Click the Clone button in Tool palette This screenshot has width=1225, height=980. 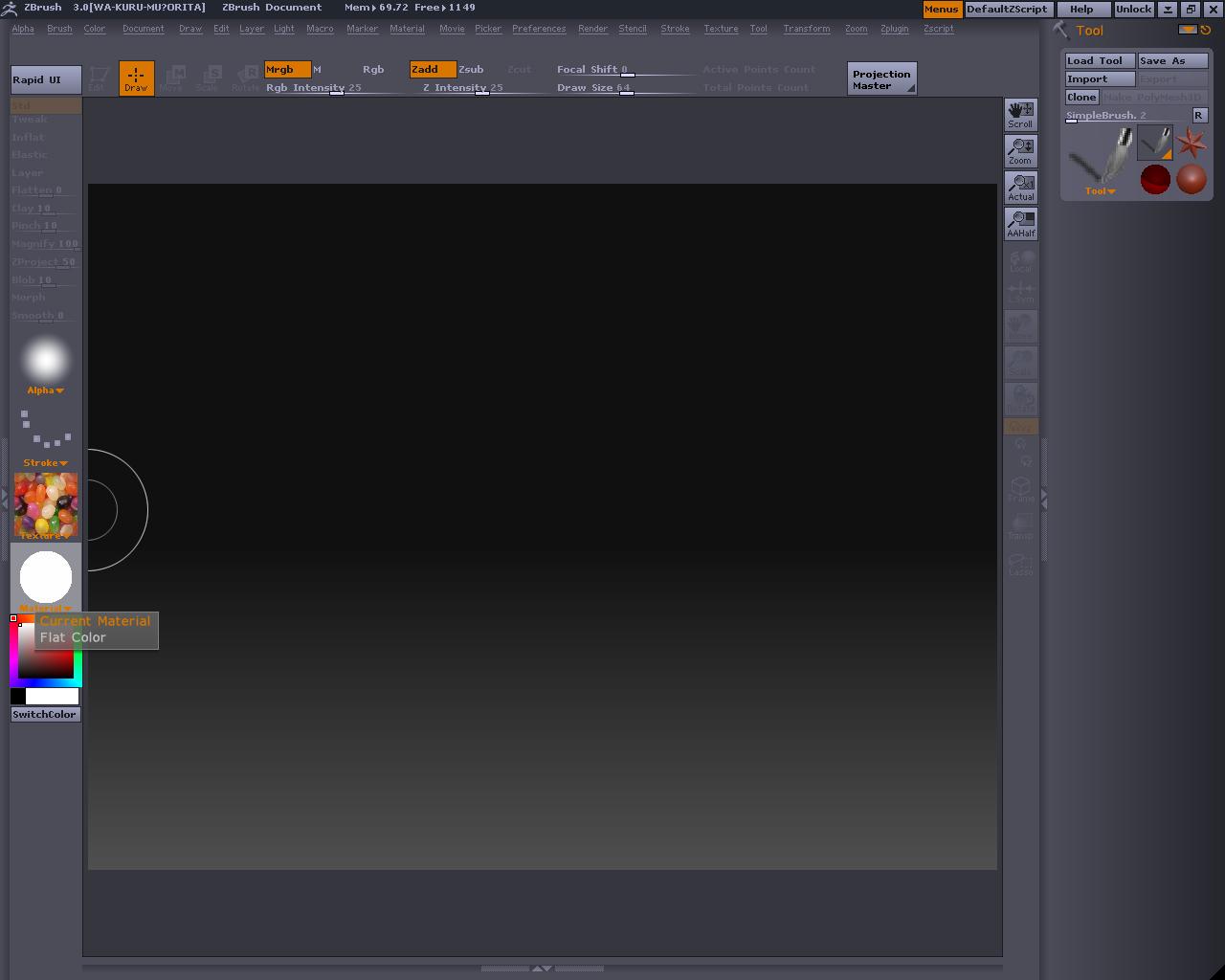(x=1081, y=98)
